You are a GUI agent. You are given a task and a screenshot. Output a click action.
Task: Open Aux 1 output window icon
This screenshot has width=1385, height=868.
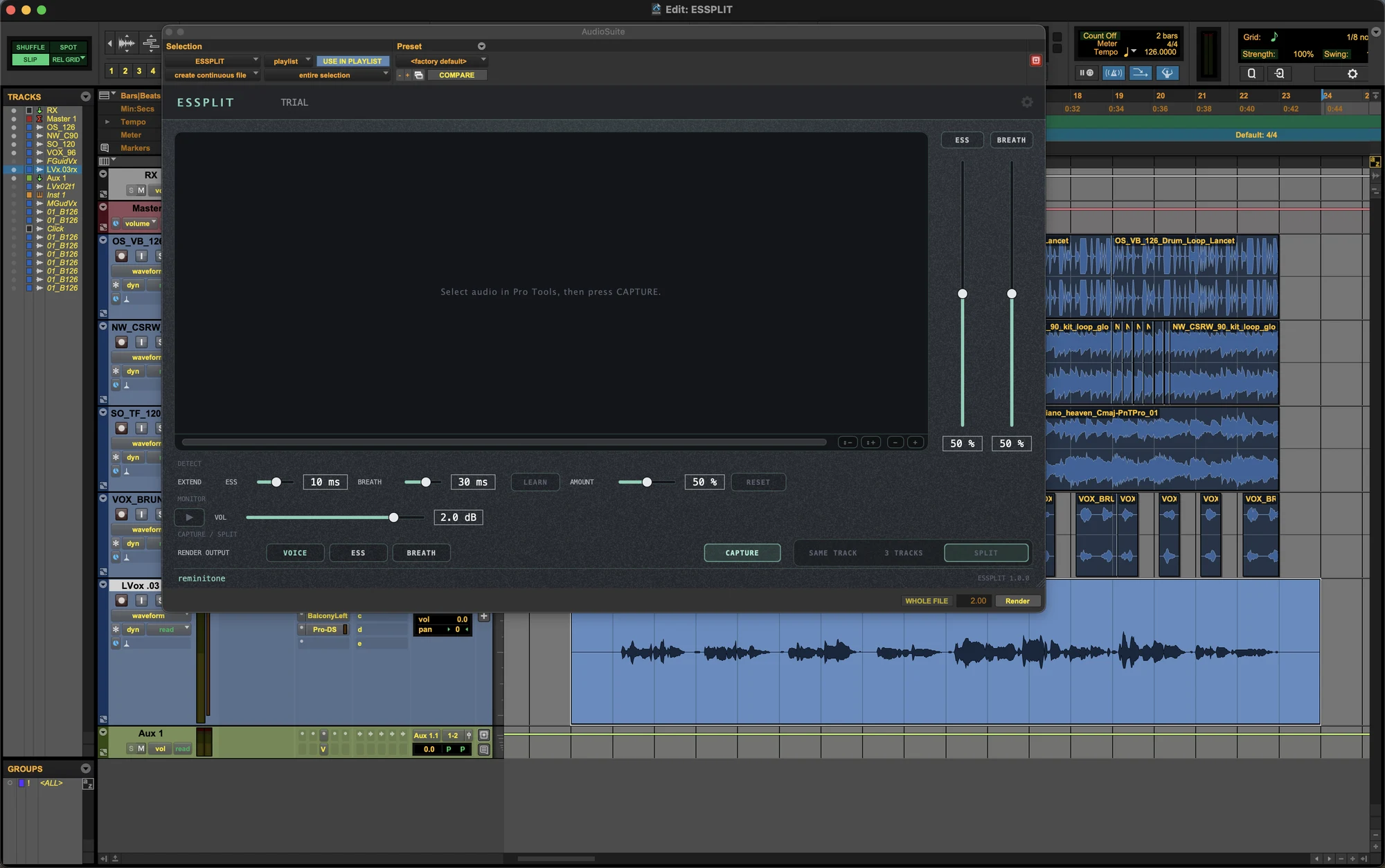483,735
